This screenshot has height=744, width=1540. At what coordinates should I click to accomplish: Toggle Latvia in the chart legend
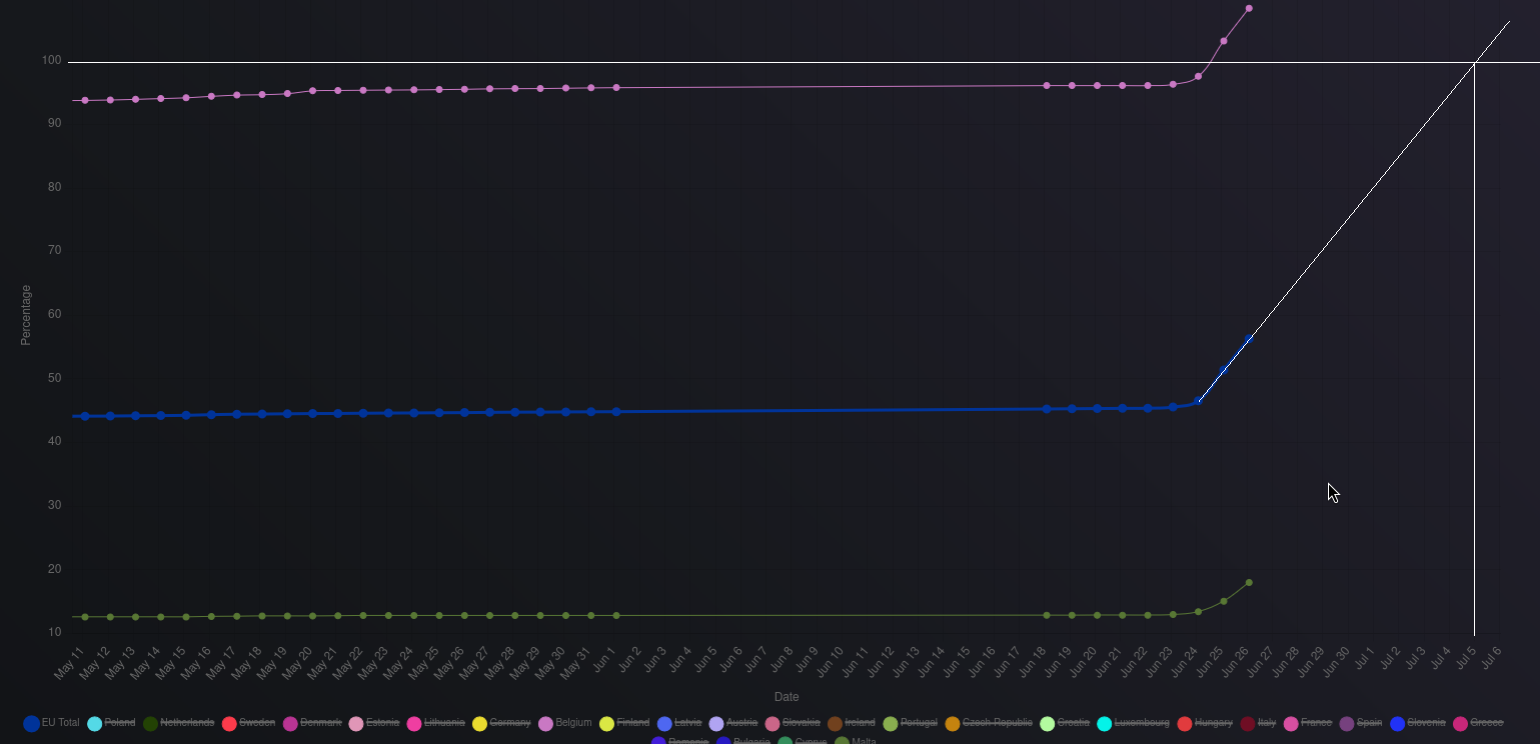coord(679,722)
